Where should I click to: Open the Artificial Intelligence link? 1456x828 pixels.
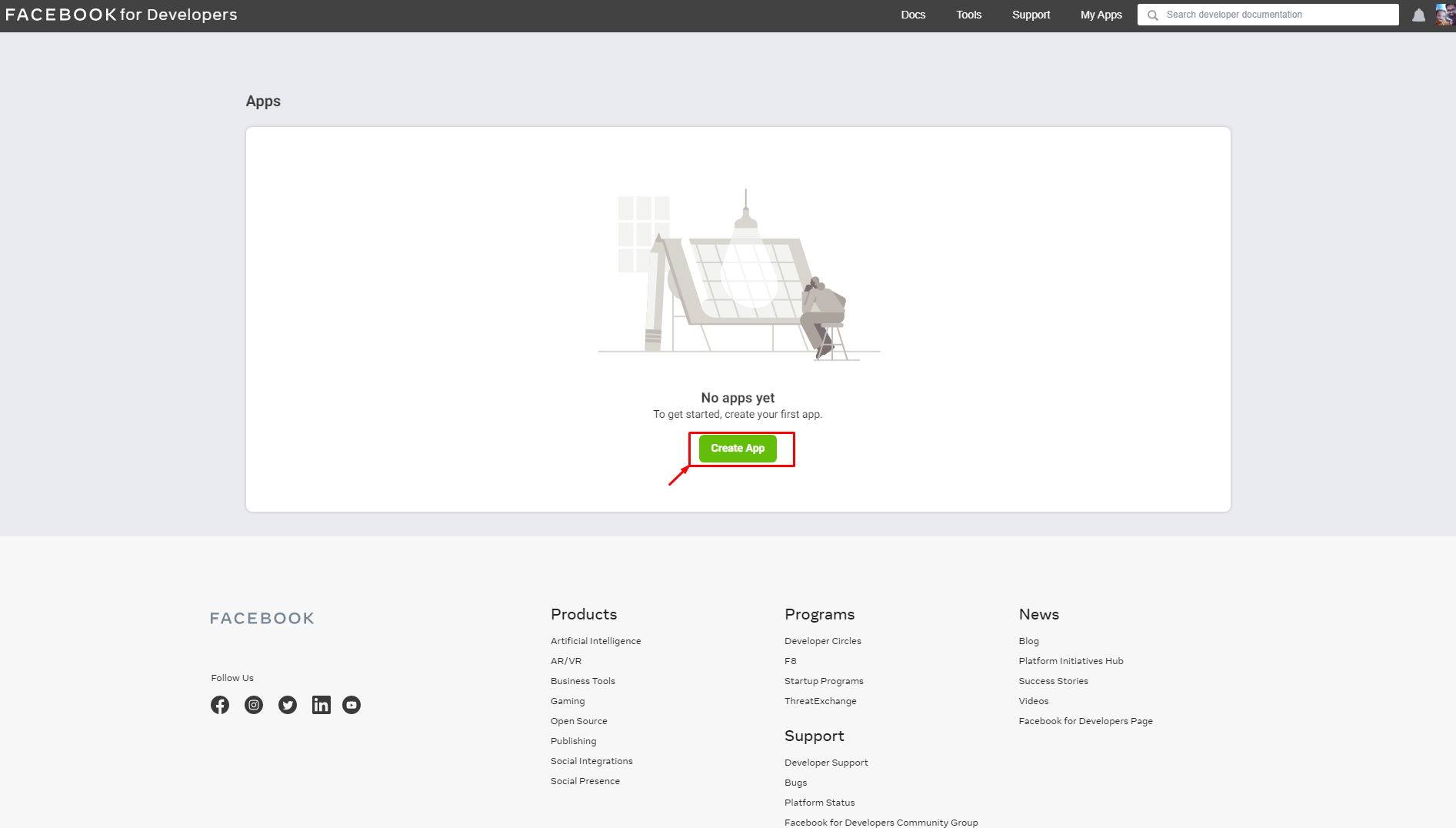pyautogui.click(x=596, y=641)
